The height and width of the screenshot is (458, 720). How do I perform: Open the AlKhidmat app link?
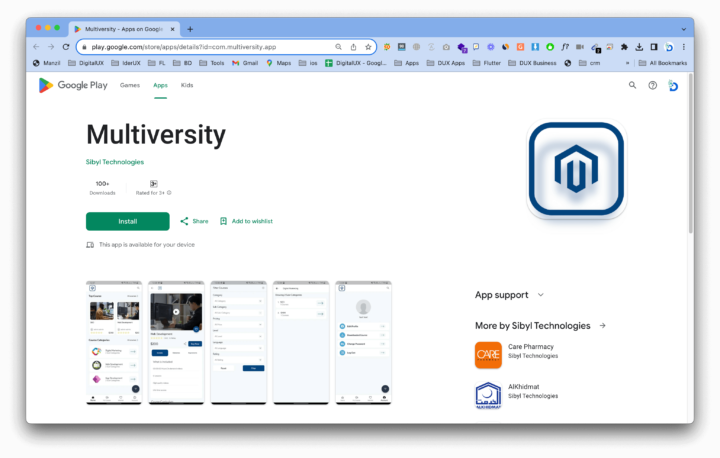pyautogui.click(x=523, y=387)
